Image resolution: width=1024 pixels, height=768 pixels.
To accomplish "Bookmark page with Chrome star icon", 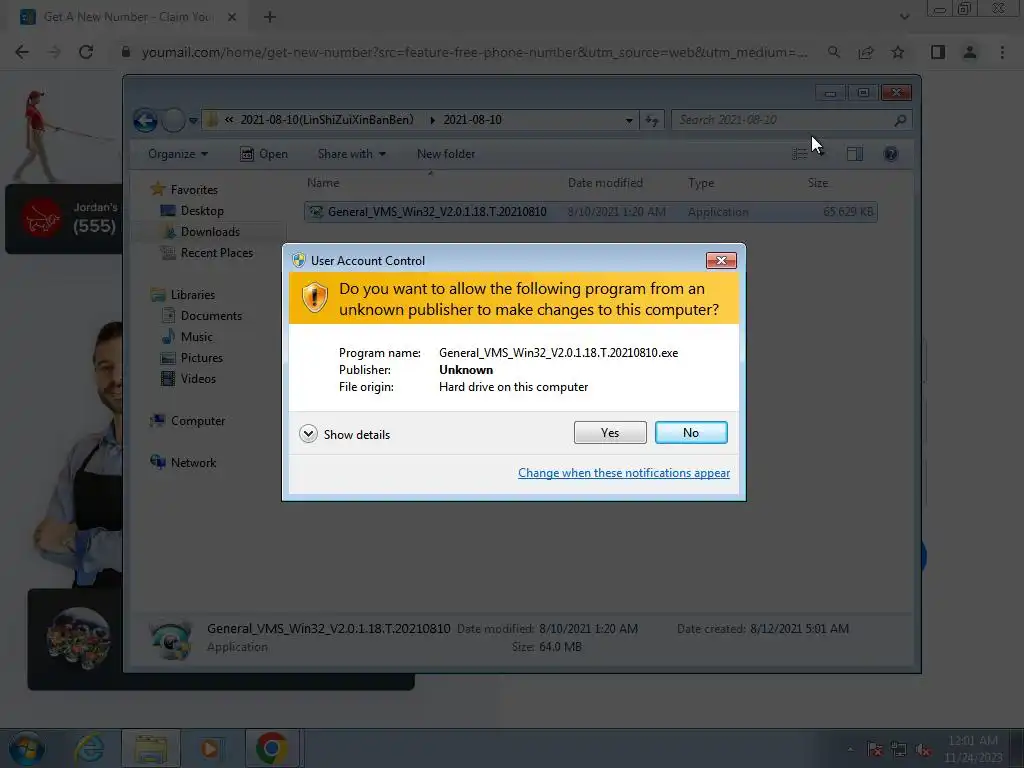I will pos(898,52).
